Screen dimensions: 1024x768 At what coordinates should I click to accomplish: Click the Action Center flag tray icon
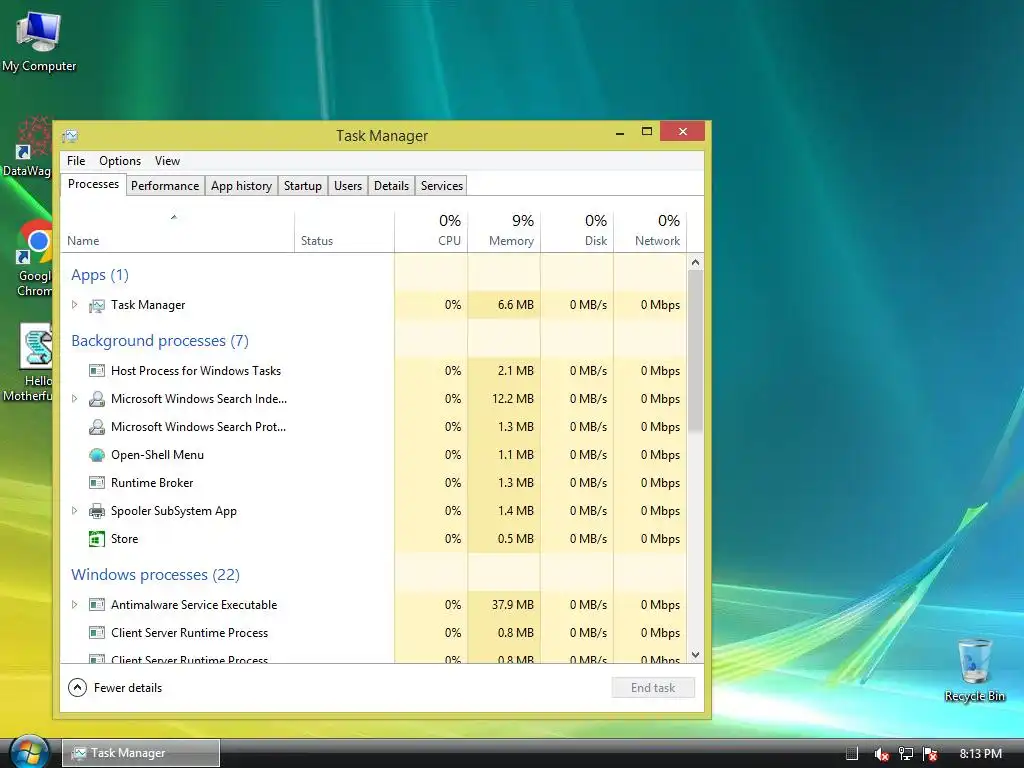[931, 754]
